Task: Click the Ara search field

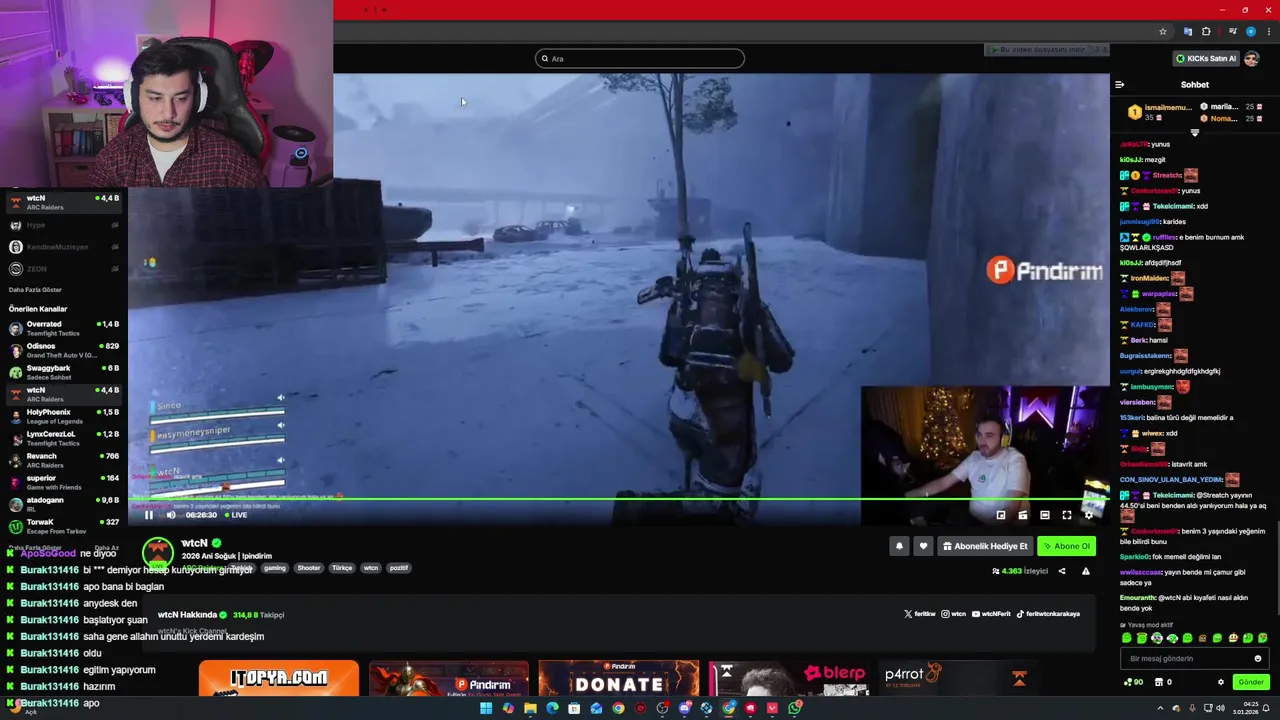Action: pyautogui.click(x=640, y=58)
